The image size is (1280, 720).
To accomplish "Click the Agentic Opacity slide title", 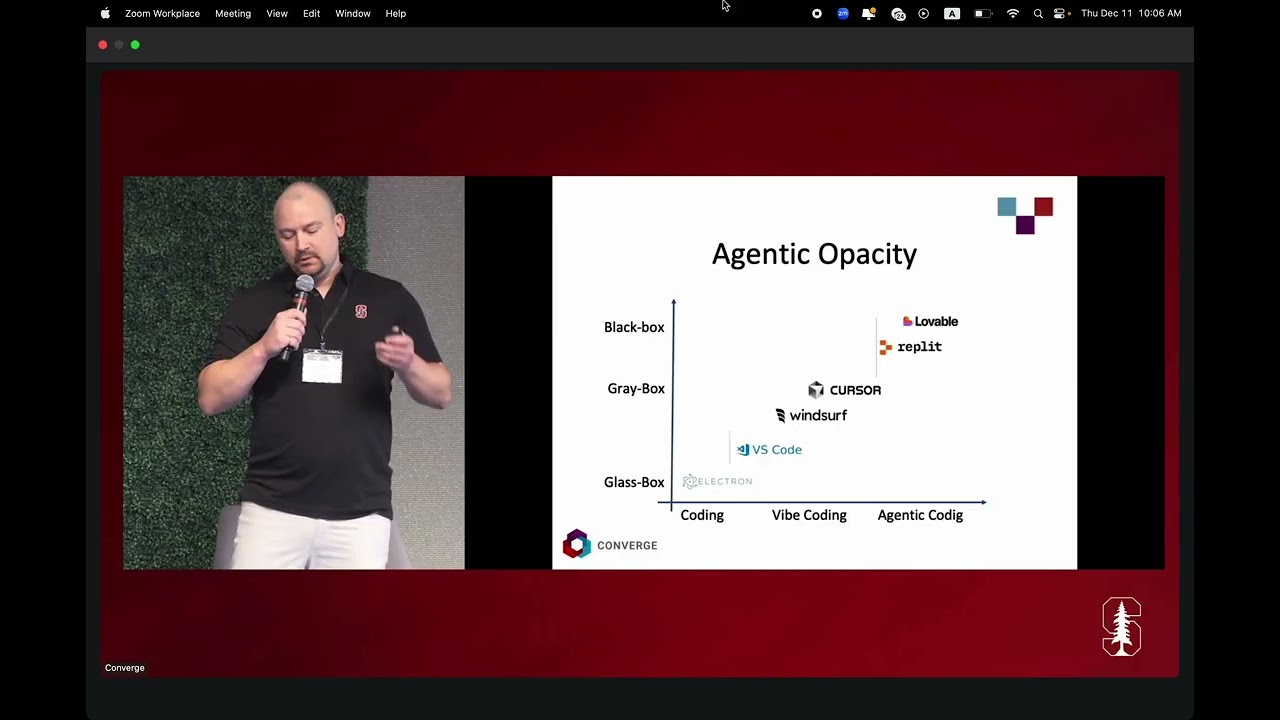I will 814,254.
